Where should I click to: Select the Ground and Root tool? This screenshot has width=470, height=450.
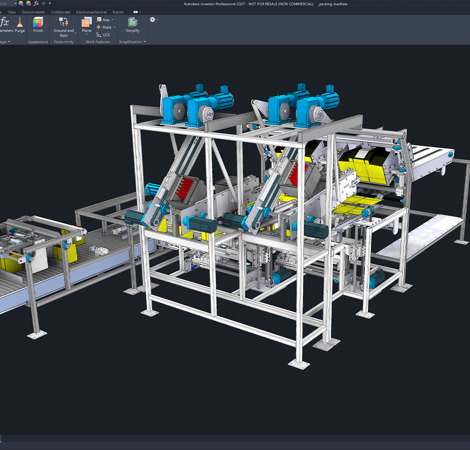[64, 27]
